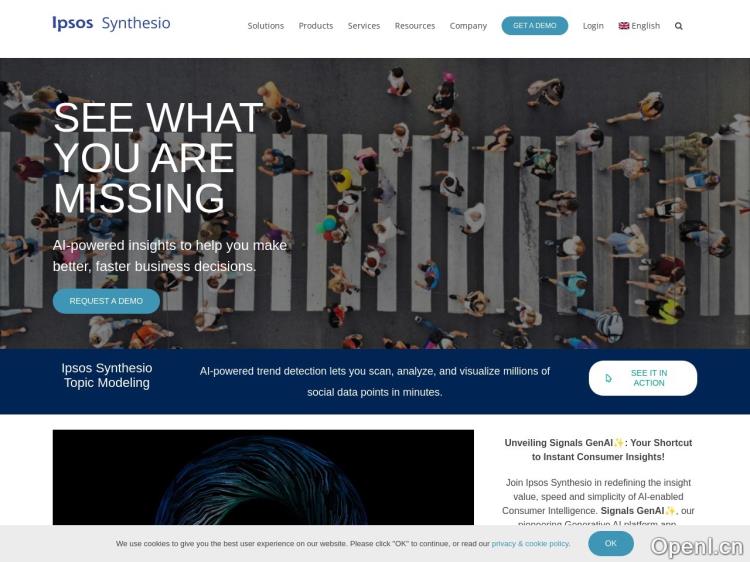This screenshot has height=562, width=750.
Task: Click the UK flag language icon
Action: pyautogui.click(x=624, y=26)
